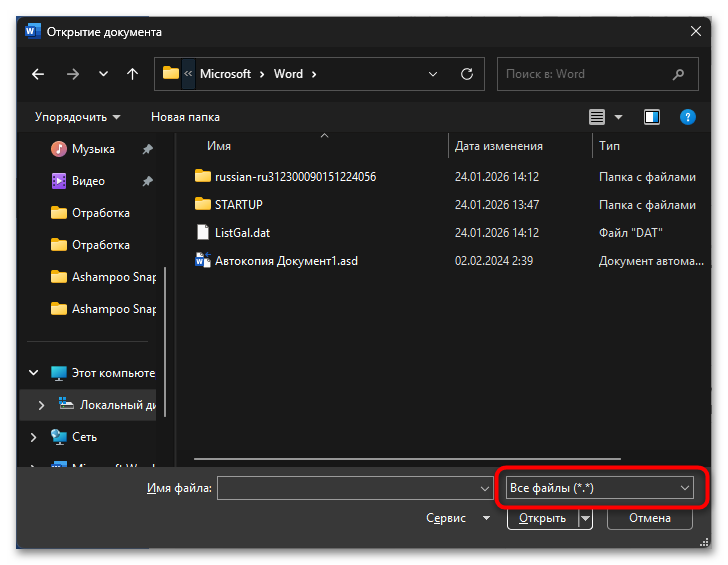Open the Упорядочить menu
728x565 pixels.
pyautogui.click(x=77, y=117)
